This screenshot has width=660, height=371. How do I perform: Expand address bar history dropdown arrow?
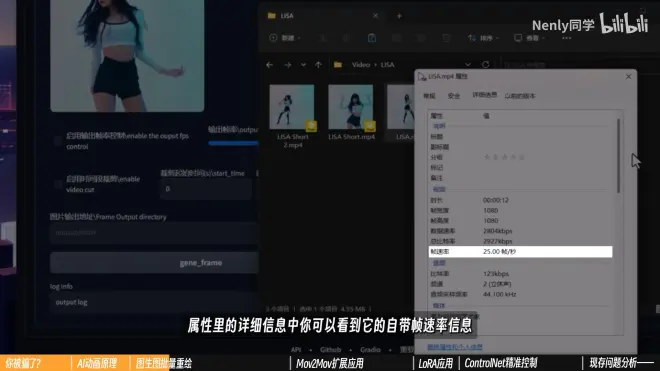click(468, 65)
